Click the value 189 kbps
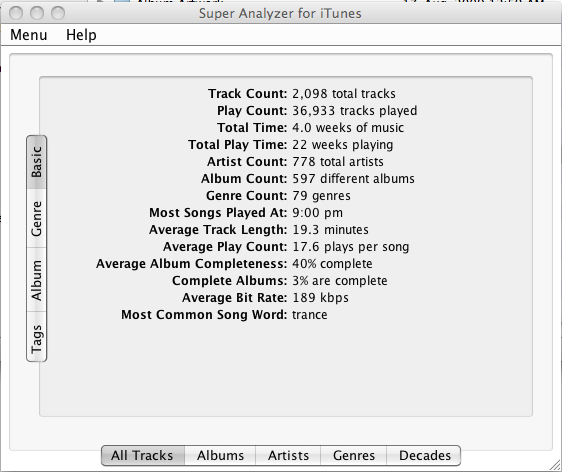562x472 pixels. tap(320, 298)
